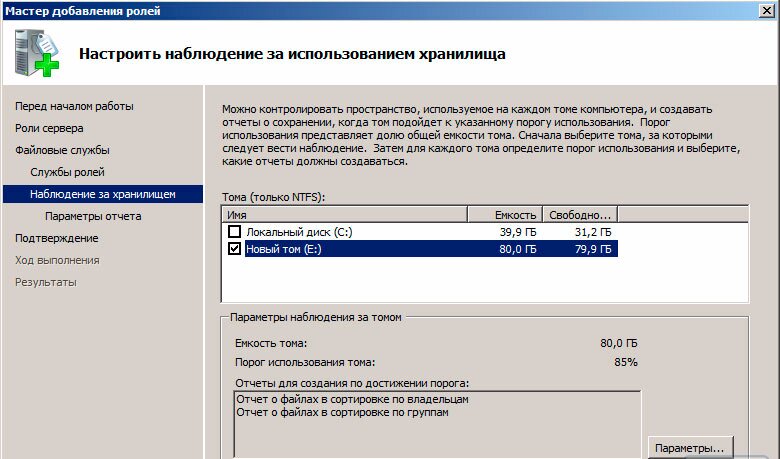Check the Локальный диск (C:) volume checkbox
This screenshot has height=459, width=780.
(x=234, y=232)
